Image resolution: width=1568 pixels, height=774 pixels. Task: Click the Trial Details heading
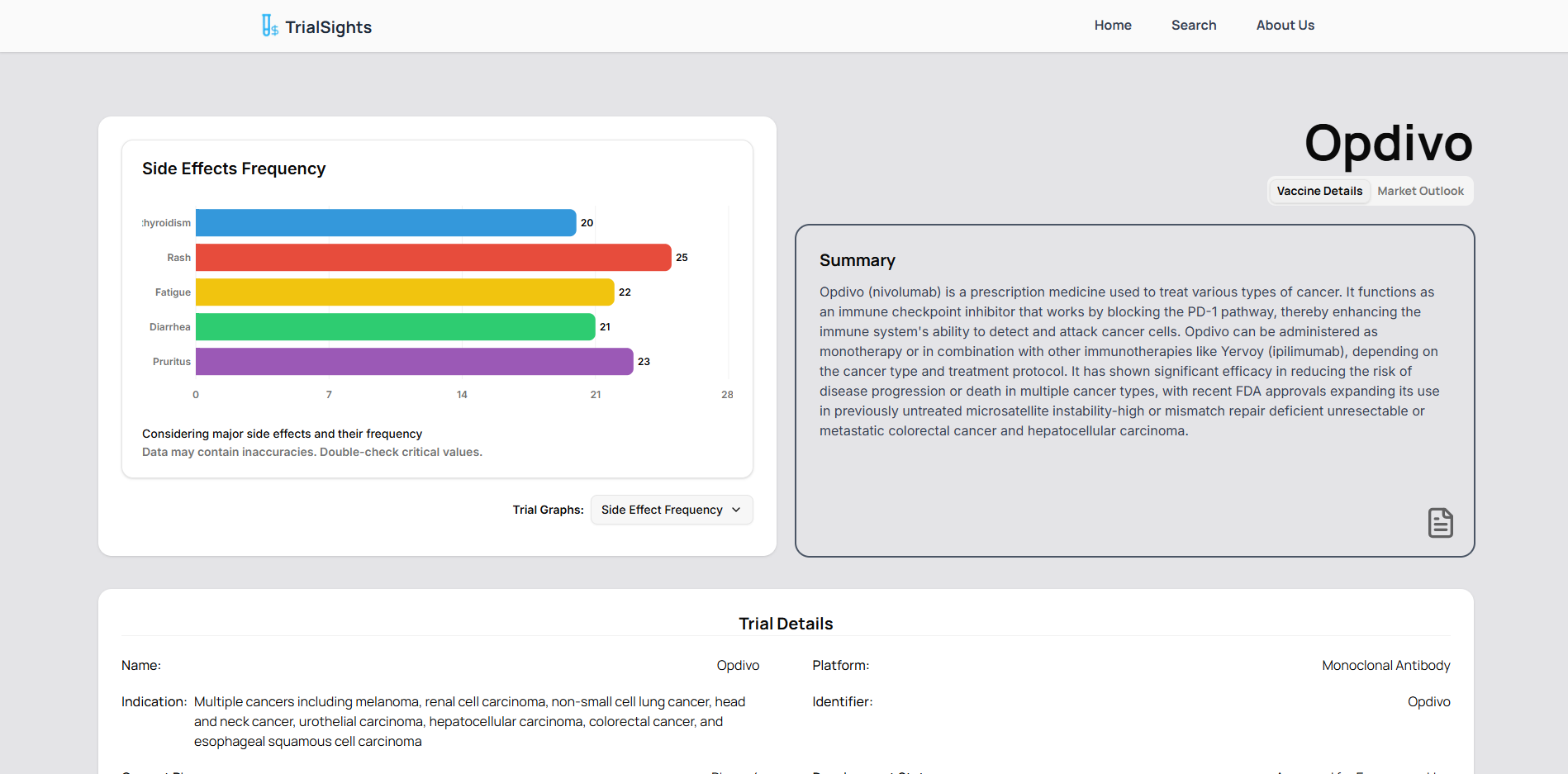786,624
